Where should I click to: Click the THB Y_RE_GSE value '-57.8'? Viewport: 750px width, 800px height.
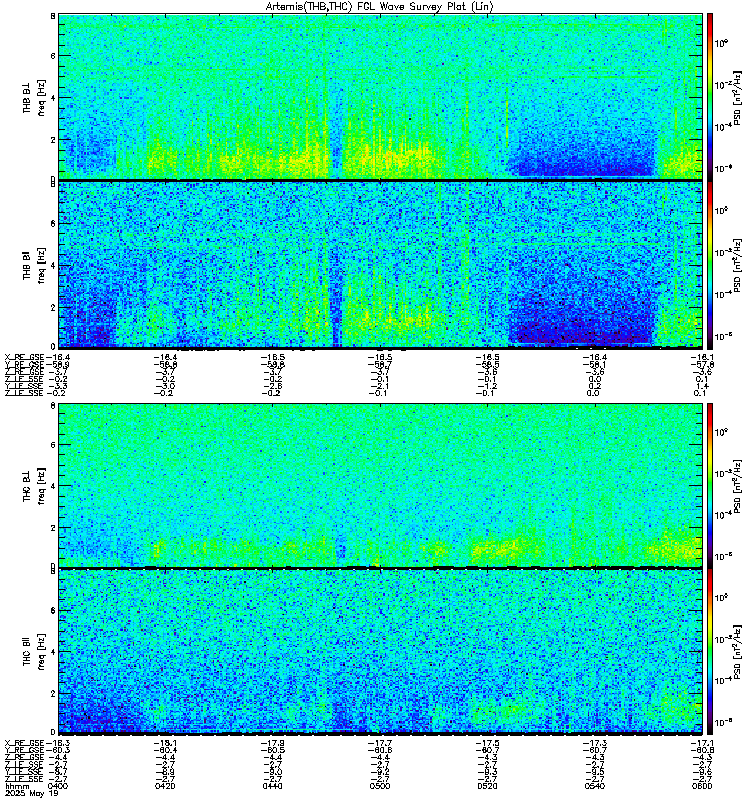(702, 364)
